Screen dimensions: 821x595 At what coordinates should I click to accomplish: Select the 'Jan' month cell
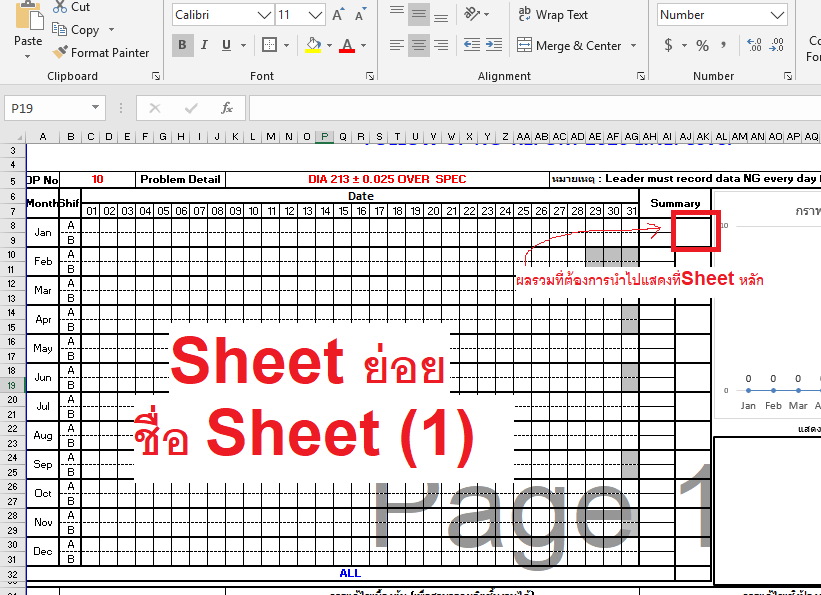[43, 233]
